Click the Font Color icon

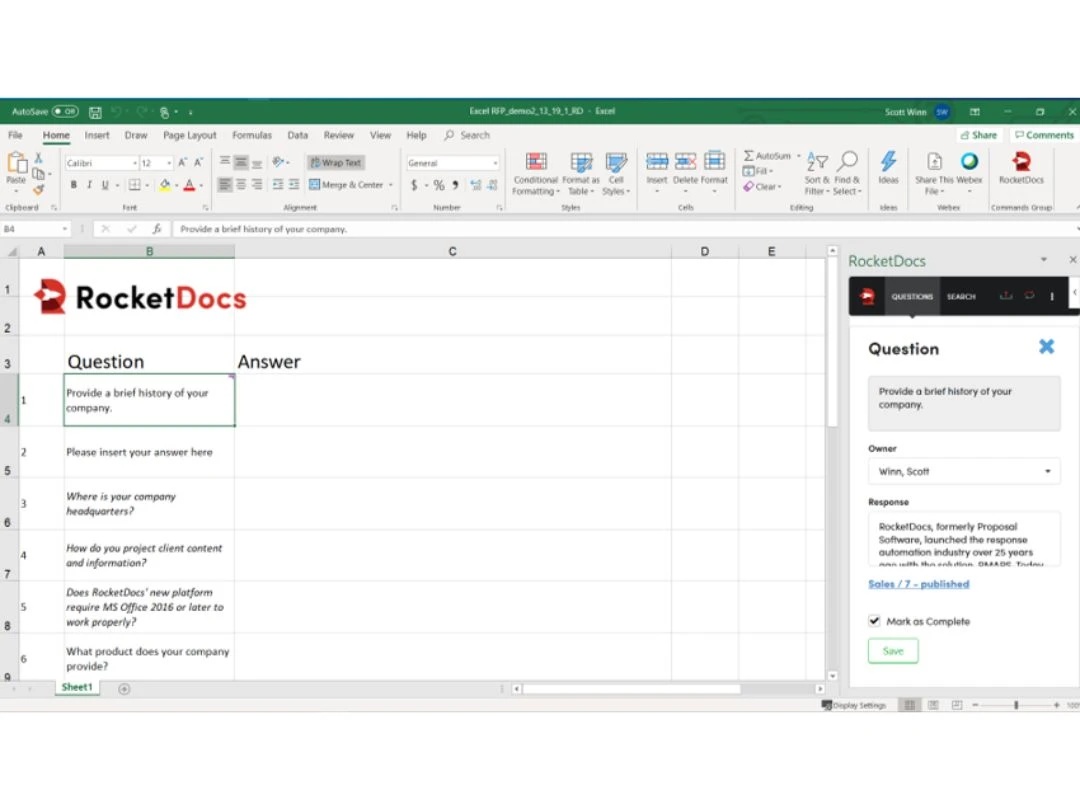[x=189, y=185]
